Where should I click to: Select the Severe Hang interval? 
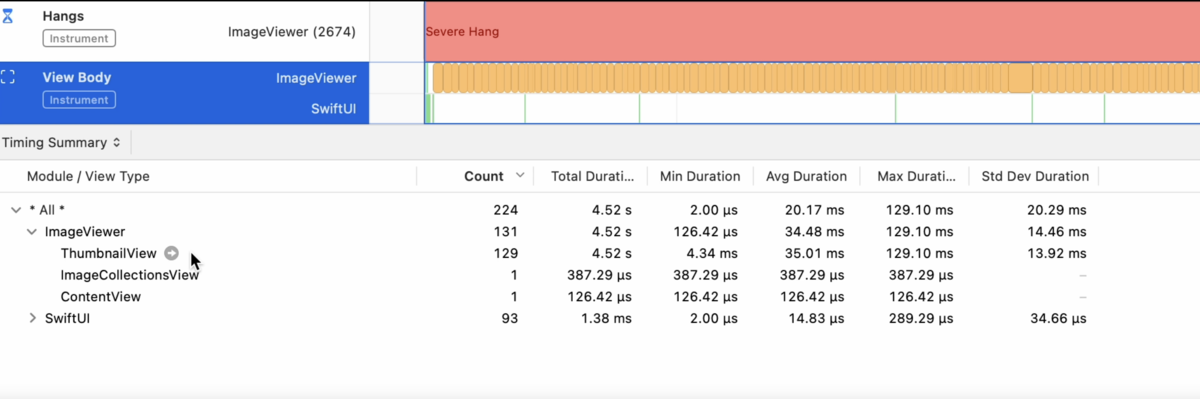pyautogui.click(x=812, y=31)
